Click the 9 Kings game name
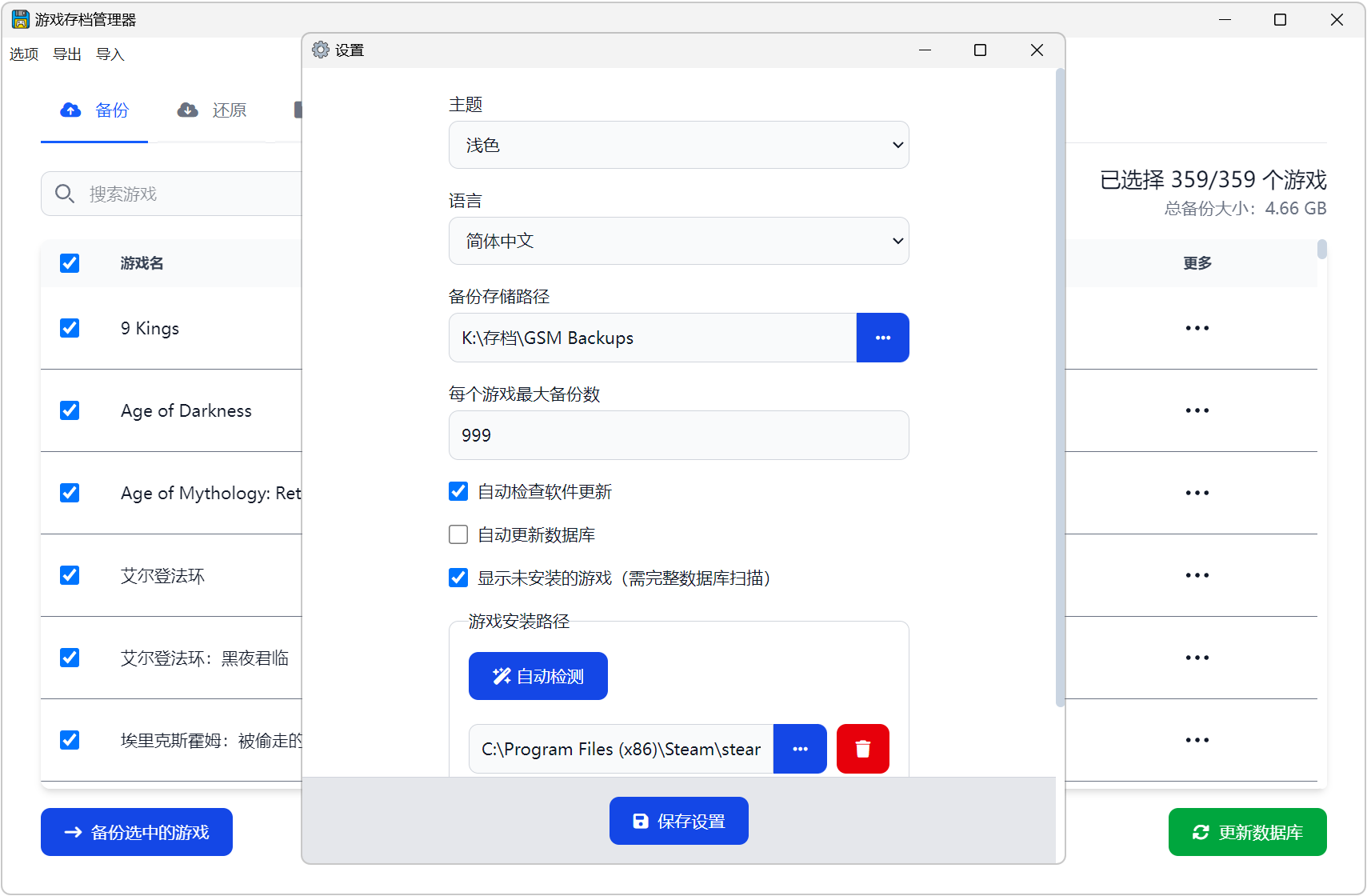Viewport: 1367px width, 896px height. 150,328
